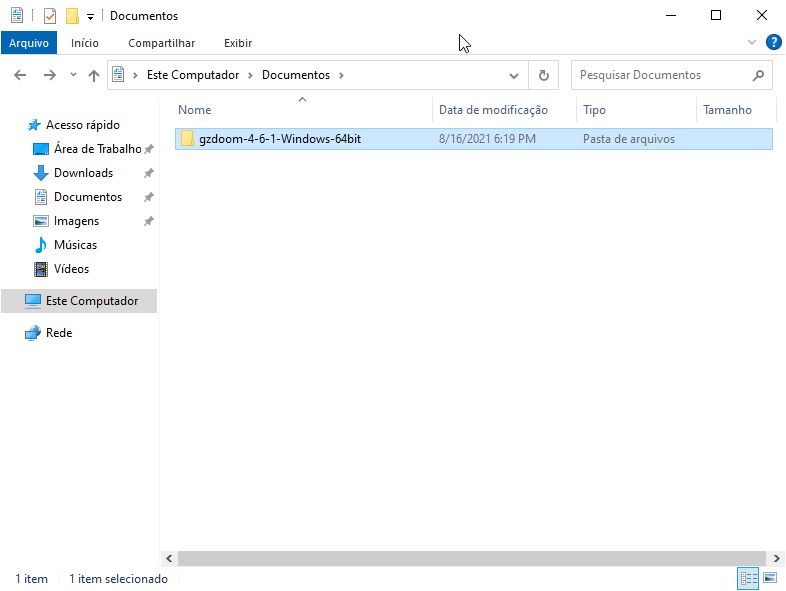Sort by Tamanho column header

(727, 110)
